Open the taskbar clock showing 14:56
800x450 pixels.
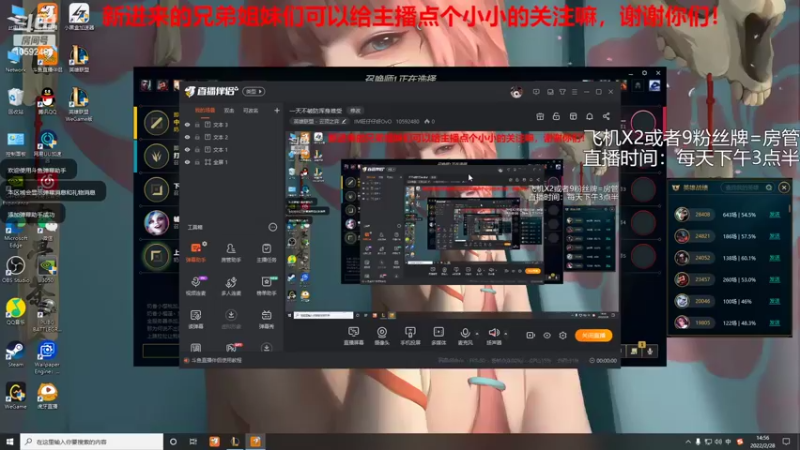pos(763,441)
